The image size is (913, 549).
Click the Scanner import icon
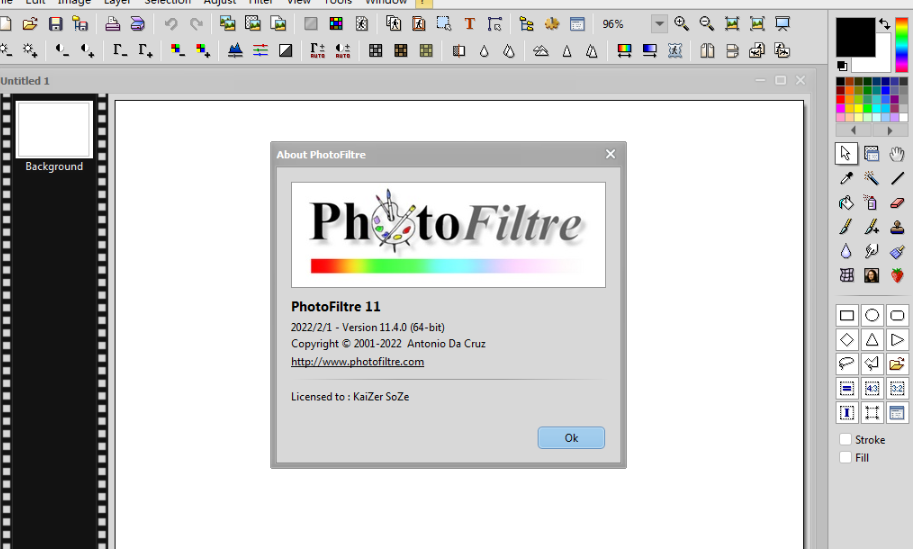[137, 24]
